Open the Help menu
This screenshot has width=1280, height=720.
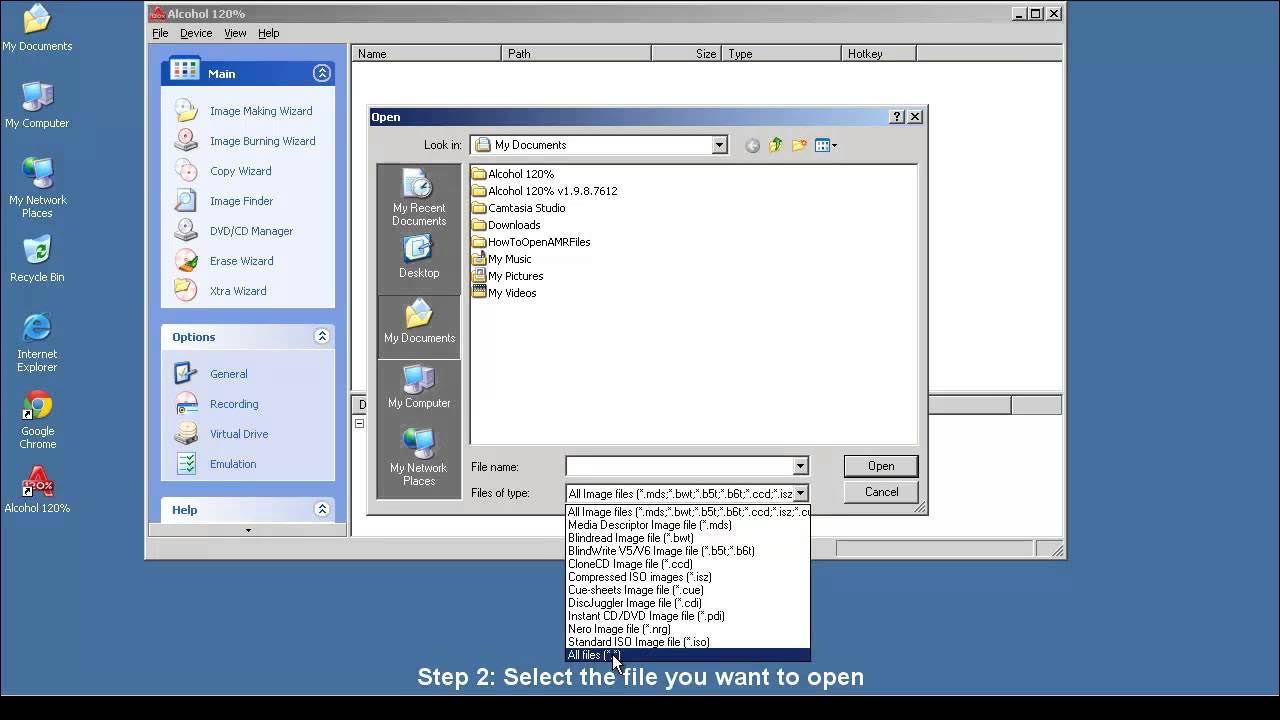(x=269, y=33)
